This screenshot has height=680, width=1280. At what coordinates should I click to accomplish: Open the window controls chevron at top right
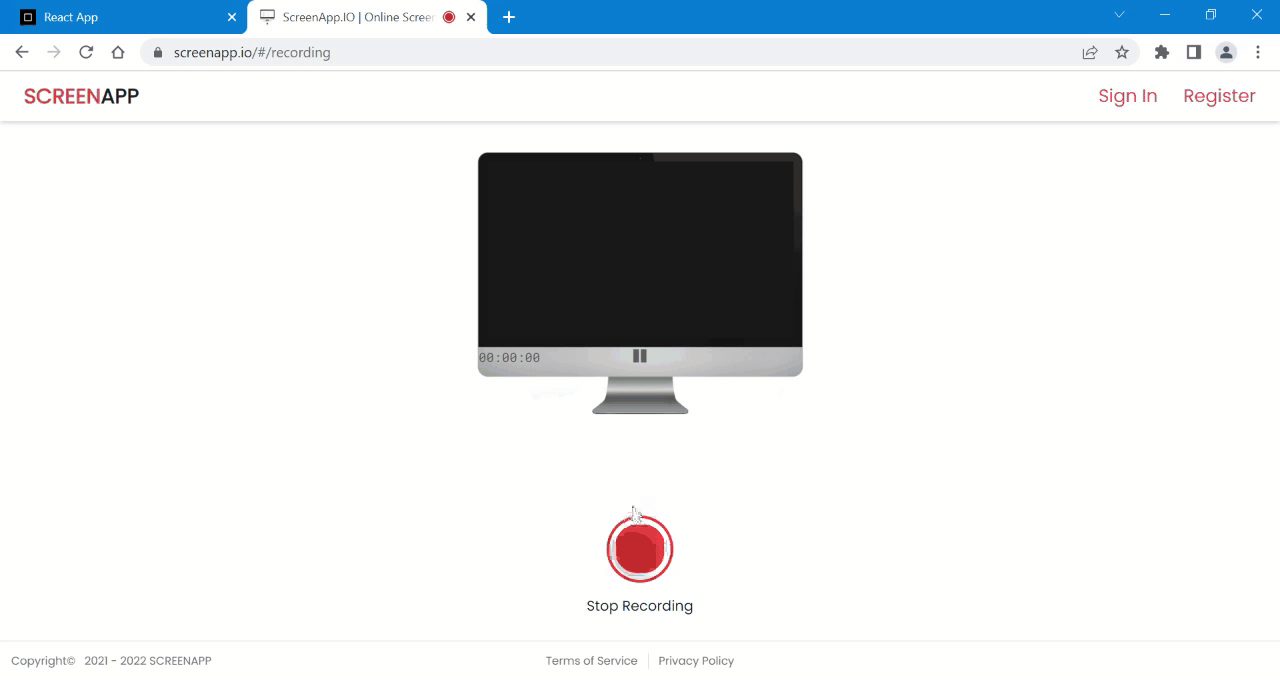click(1119, 15)
